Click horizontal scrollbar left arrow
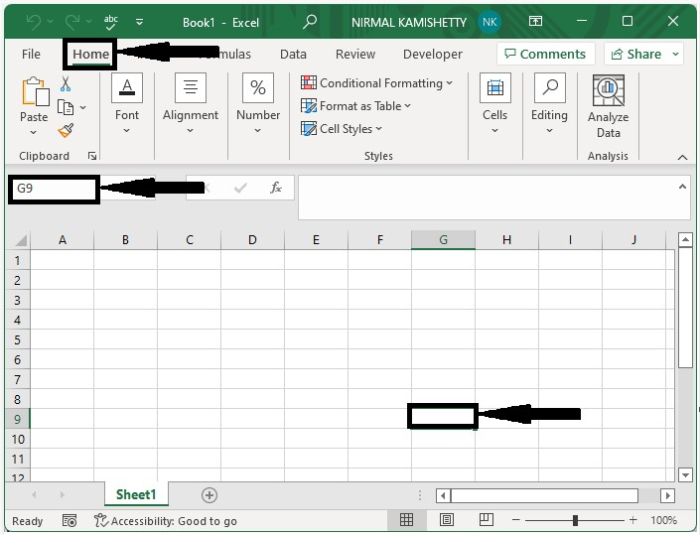This screenshot has width=700, height=535. (443, 495)
